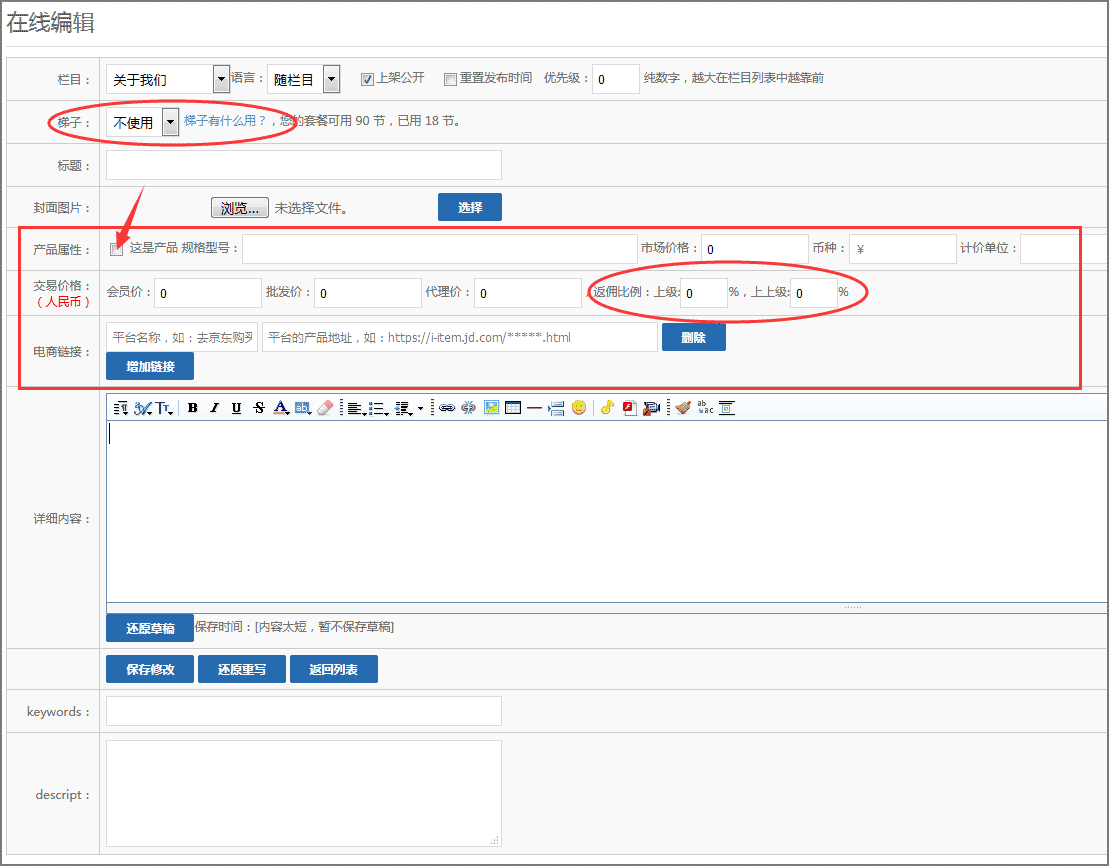Open the indent tool
Viewport: 1109px width, 866px height.
point(405,408)
